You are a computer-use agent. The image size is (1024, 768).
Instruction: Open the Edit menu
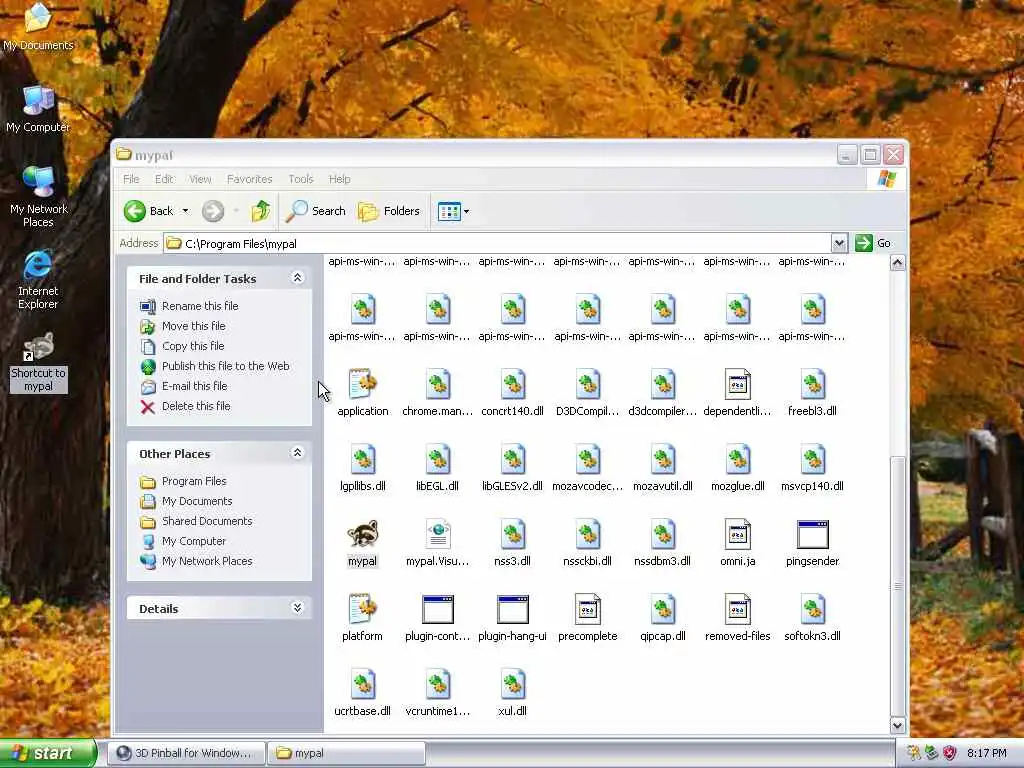click(164, 179)
